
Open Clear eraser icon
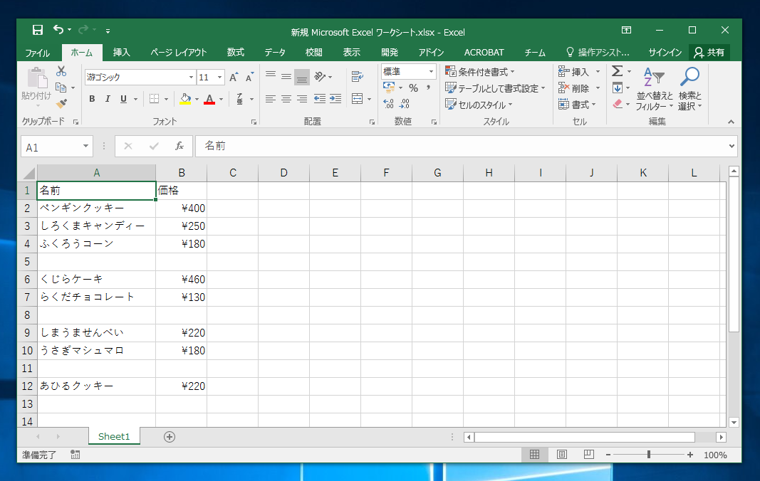617,104
